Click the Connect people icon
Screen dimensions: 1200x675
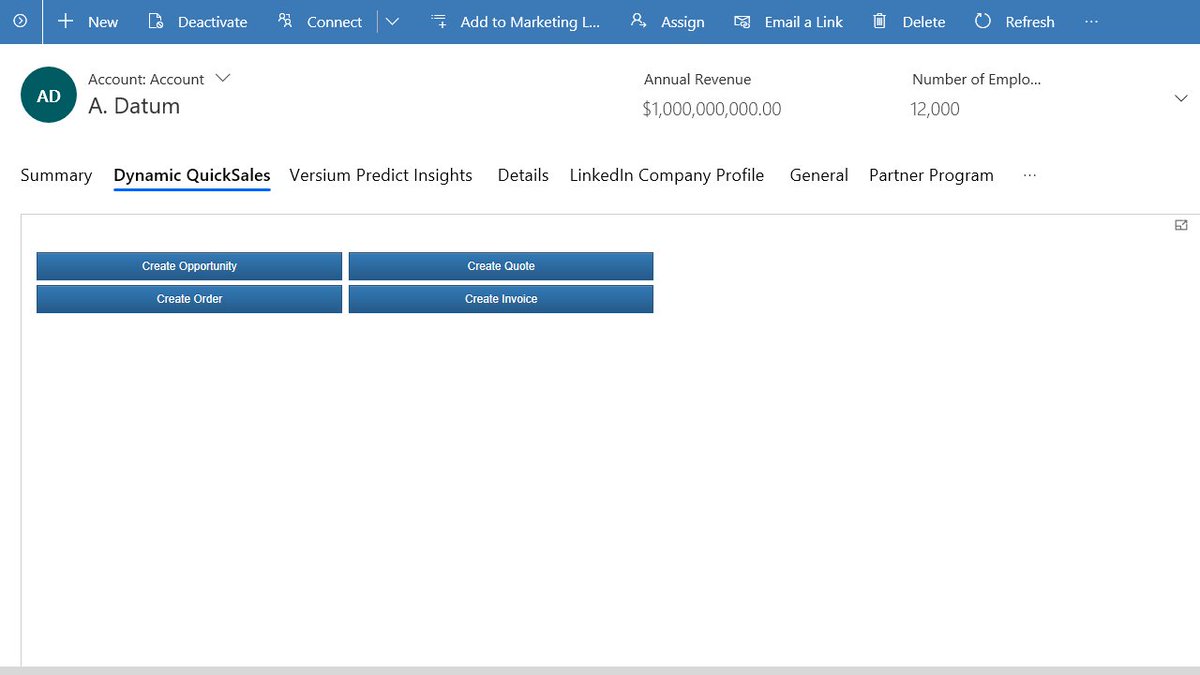tap(285, 21)
